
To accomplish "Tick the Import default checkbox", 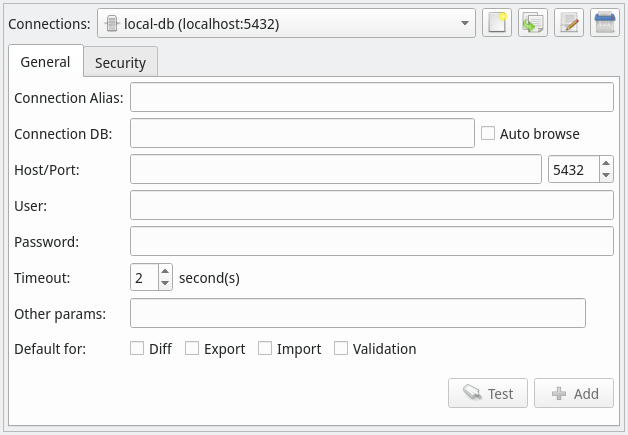I will [x=265, y=348].
